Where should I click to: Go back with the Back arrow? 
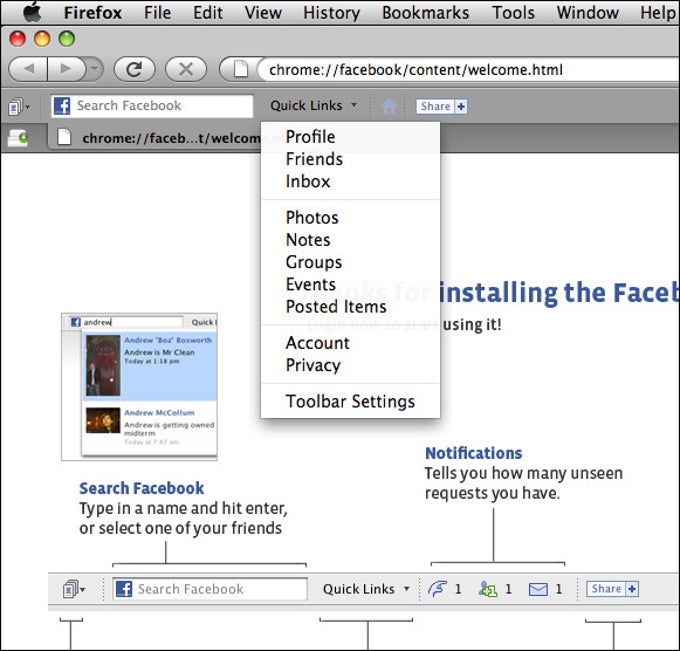pyautogui.click(x=28, y=69)
